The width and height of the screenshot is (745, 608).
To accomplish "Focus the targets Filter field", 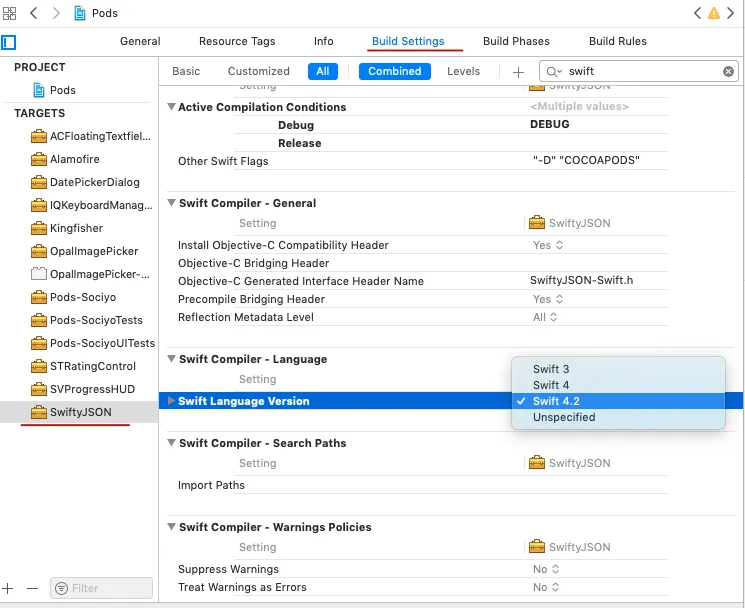I will (101, 588).
